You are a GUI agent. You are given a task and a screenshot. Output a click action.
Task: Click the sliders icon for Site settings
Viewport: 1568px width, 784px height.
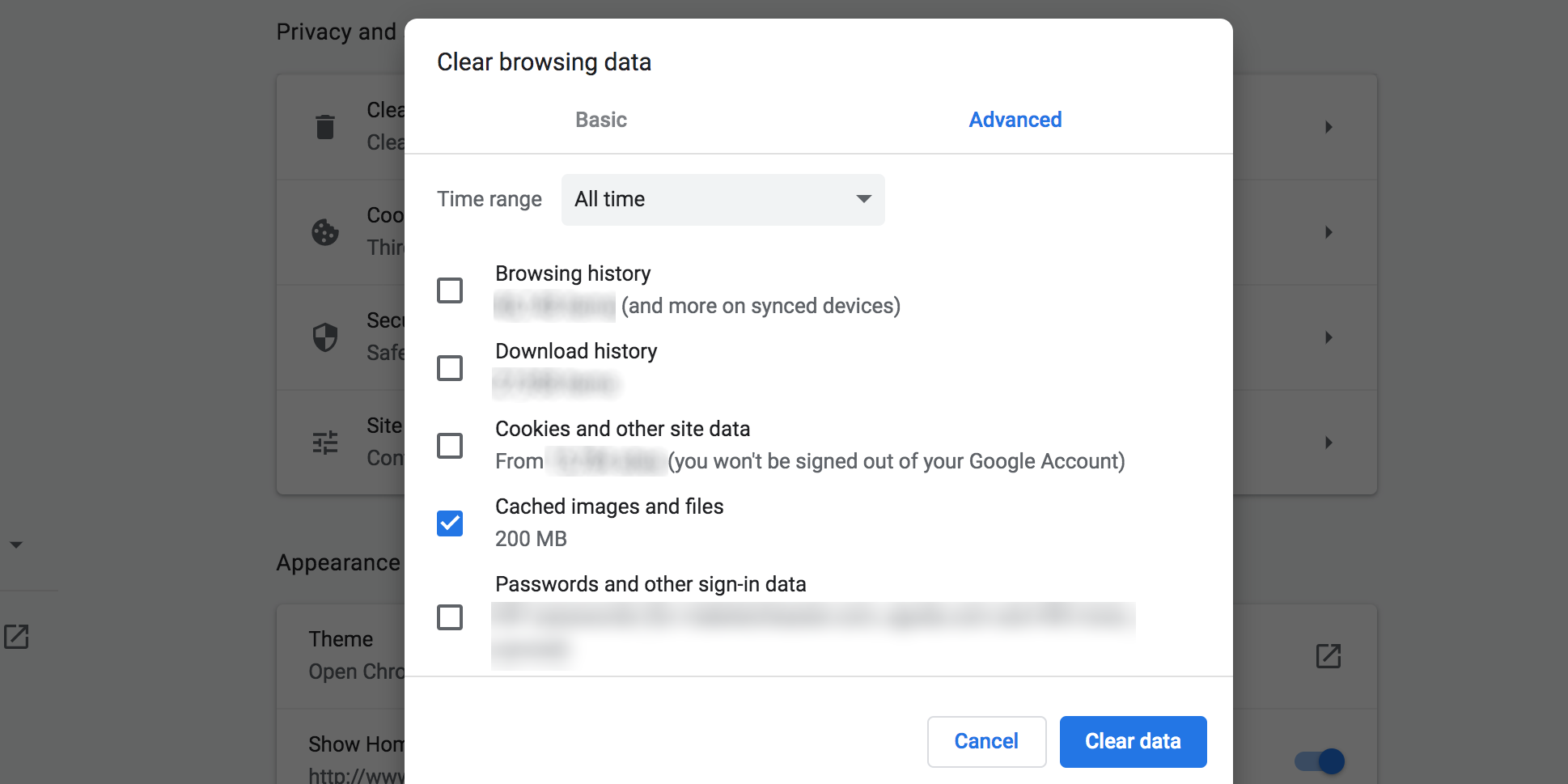tap(324, 442)
